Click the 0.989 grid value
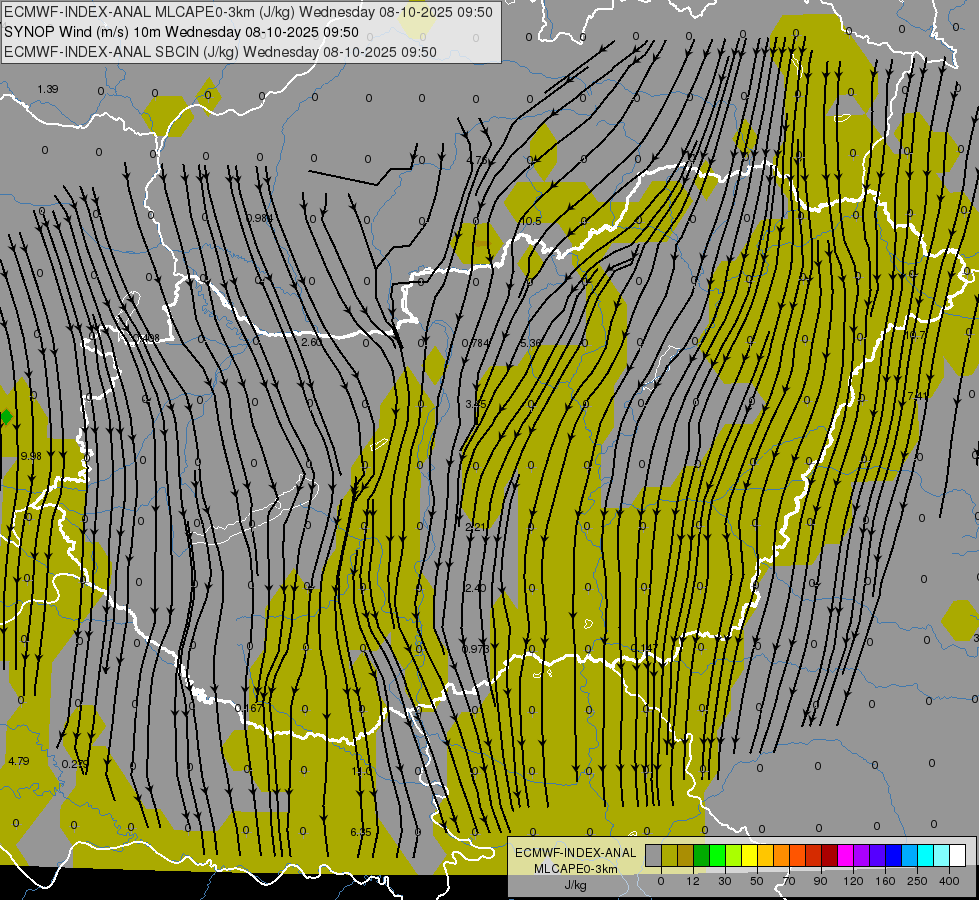 click(259, 218)
